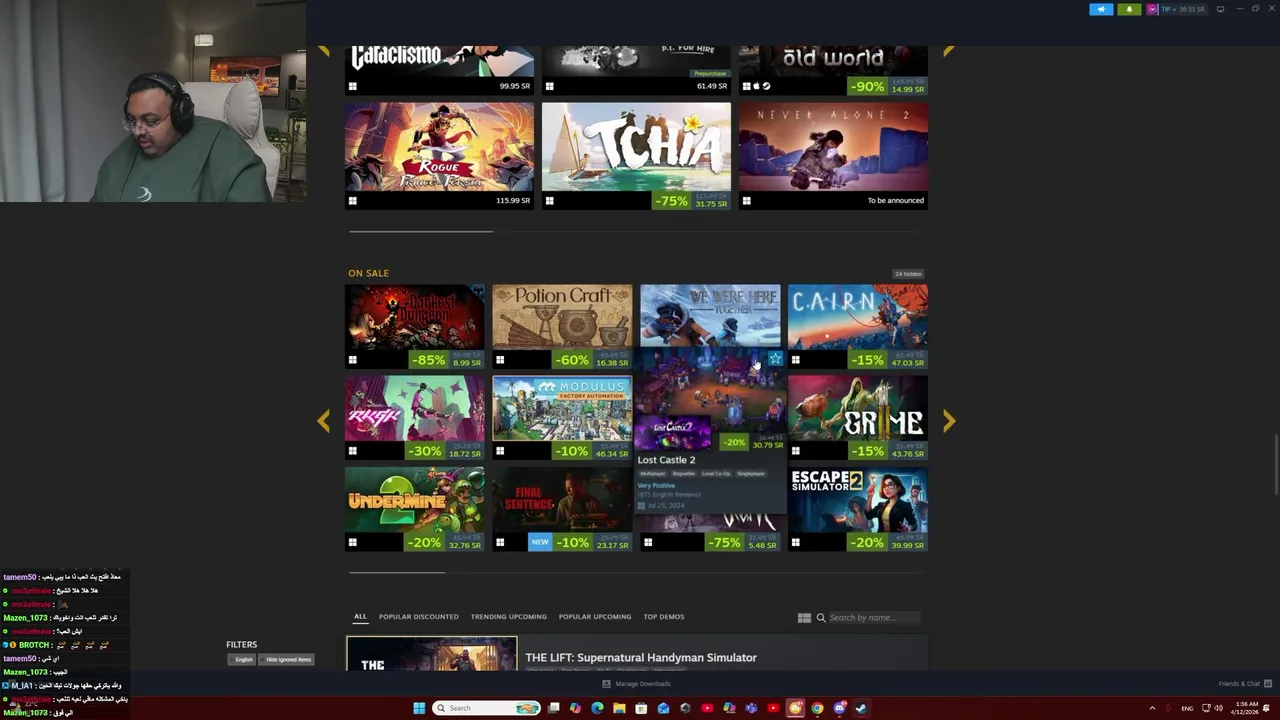Click the Lost Castle 2 title in hover popup
Screen dimensions: 1280x720
[x=666, y=460]
